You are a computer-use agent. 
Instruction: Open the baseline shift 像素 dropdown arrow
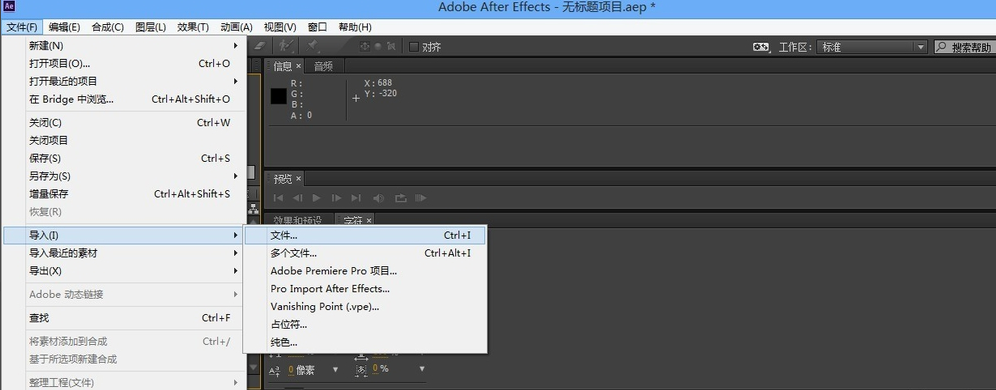(335, 370)
